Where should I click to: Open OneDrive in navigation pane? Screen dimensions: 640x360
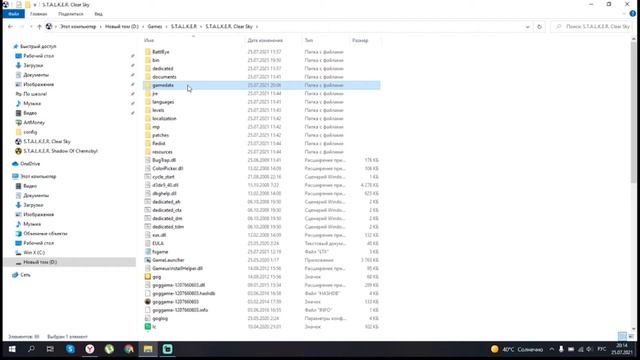pos(30,164)
